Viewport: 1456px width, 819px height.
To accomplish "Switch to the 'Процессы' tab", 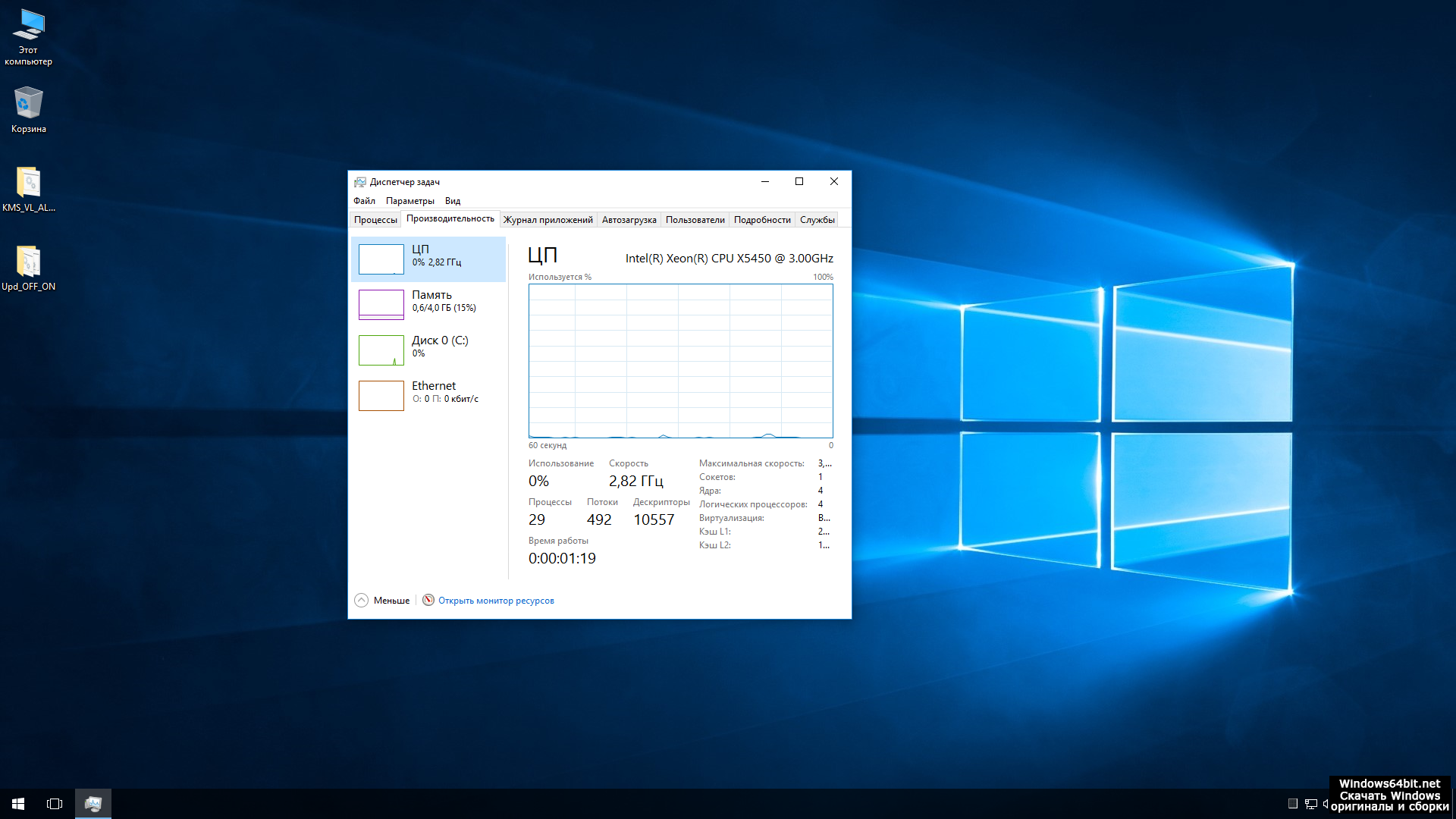I will [x=375, y=220].
